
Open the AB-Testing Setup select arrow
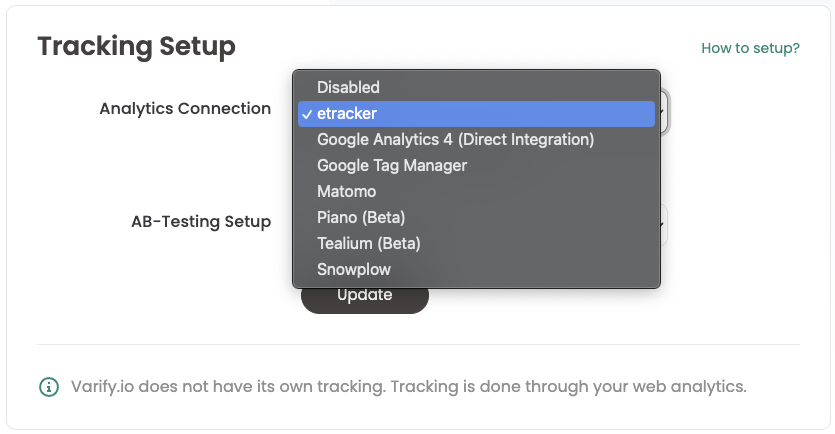coord(664,224)
